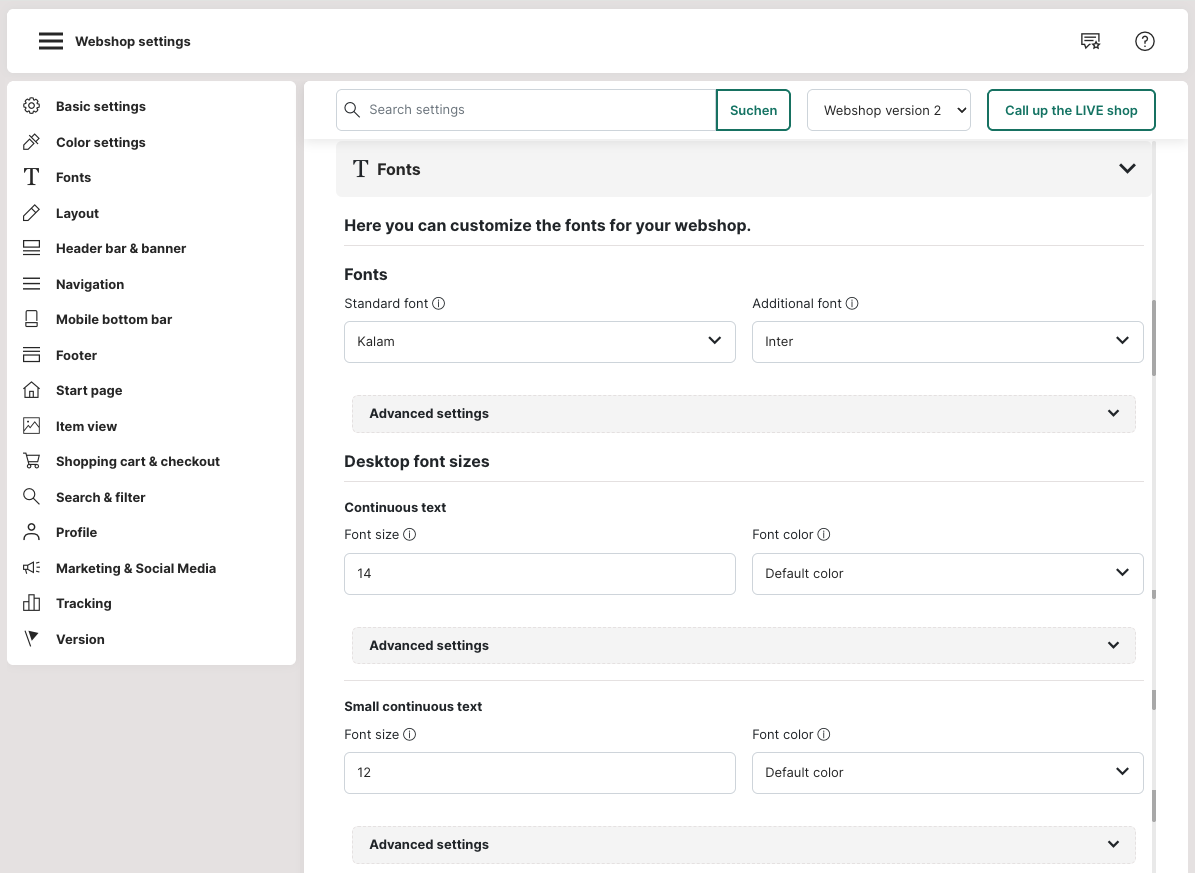Click the Shopping cart & checkout icon
This screenshot has height=873, width=1195.
(32, 461)
